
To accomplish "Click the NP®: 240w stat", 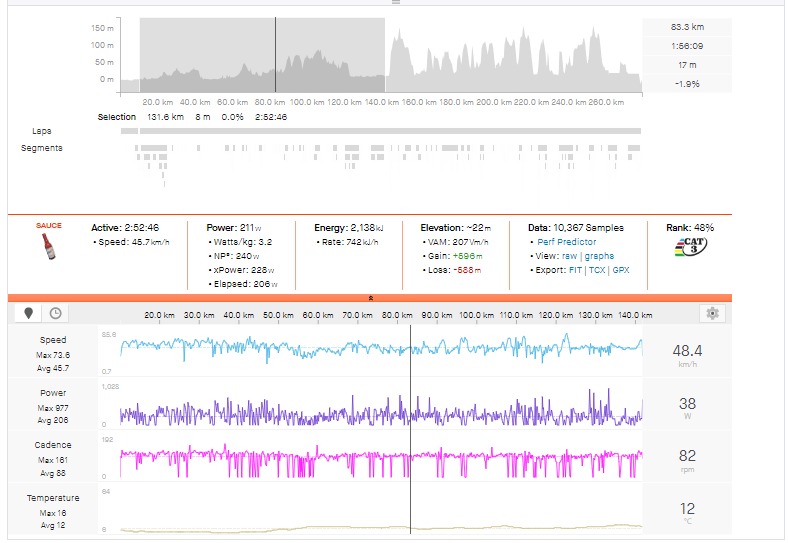I will click(x=236, y=256).
